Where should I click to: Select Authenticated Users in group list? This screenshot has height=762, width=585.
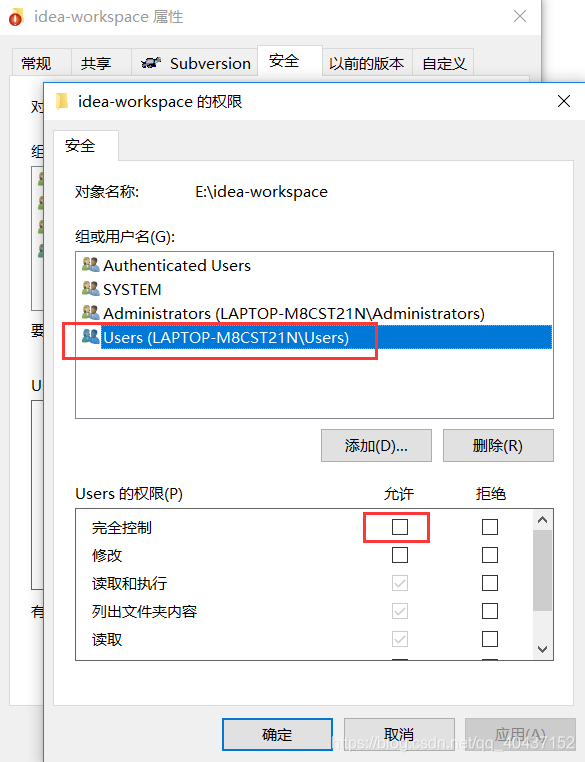point(314,265)
